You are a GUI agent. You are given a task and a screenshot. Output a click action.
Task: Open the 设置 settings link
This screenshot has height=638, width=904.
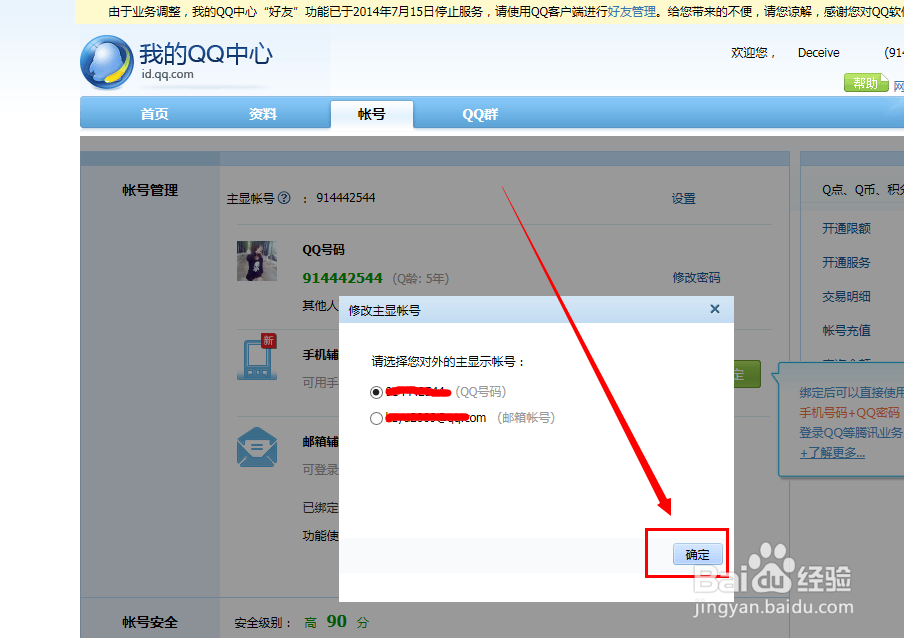(684, 198)
